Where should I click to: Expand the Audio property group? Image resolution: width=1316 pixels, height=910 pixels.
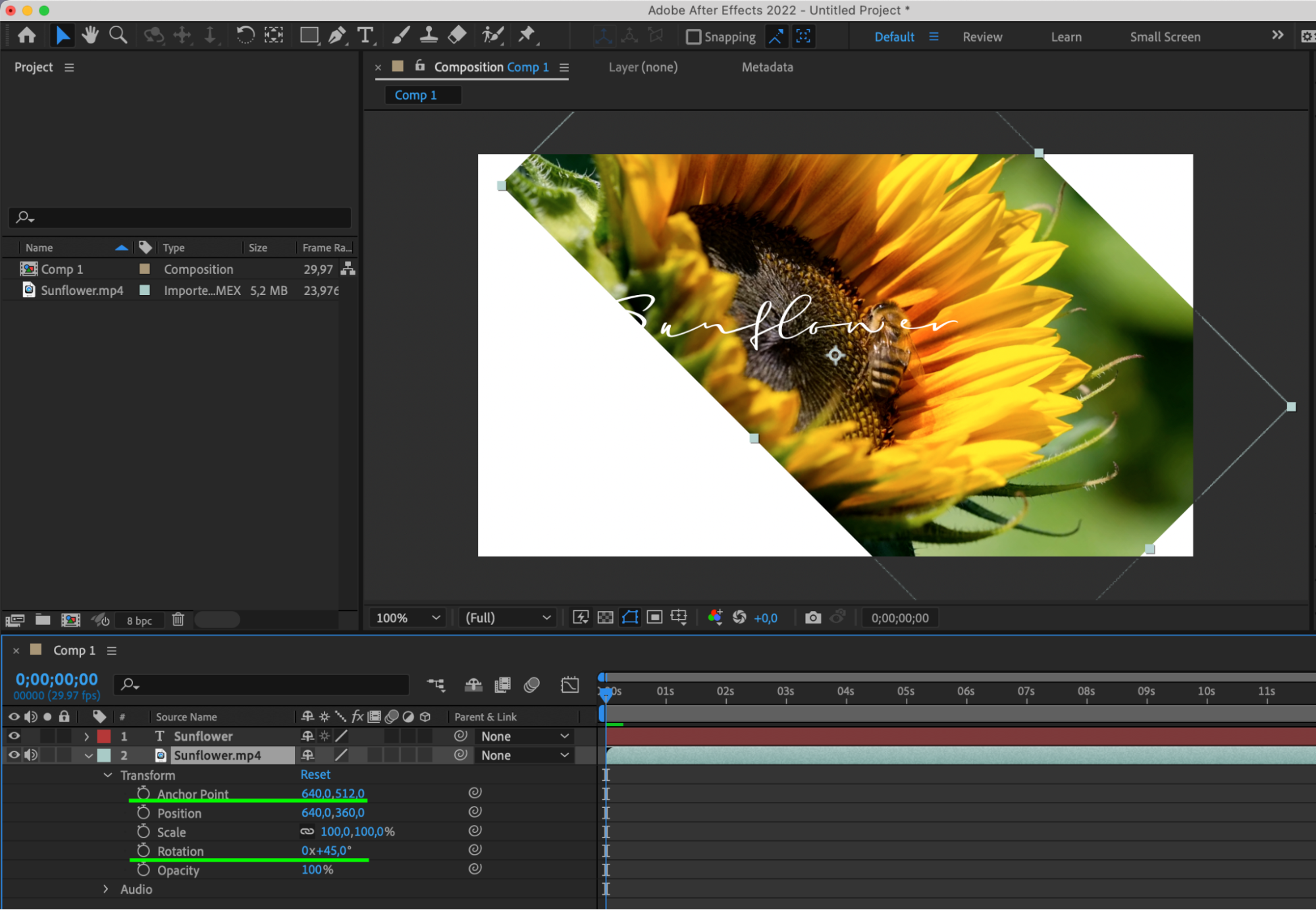point(106,889)
